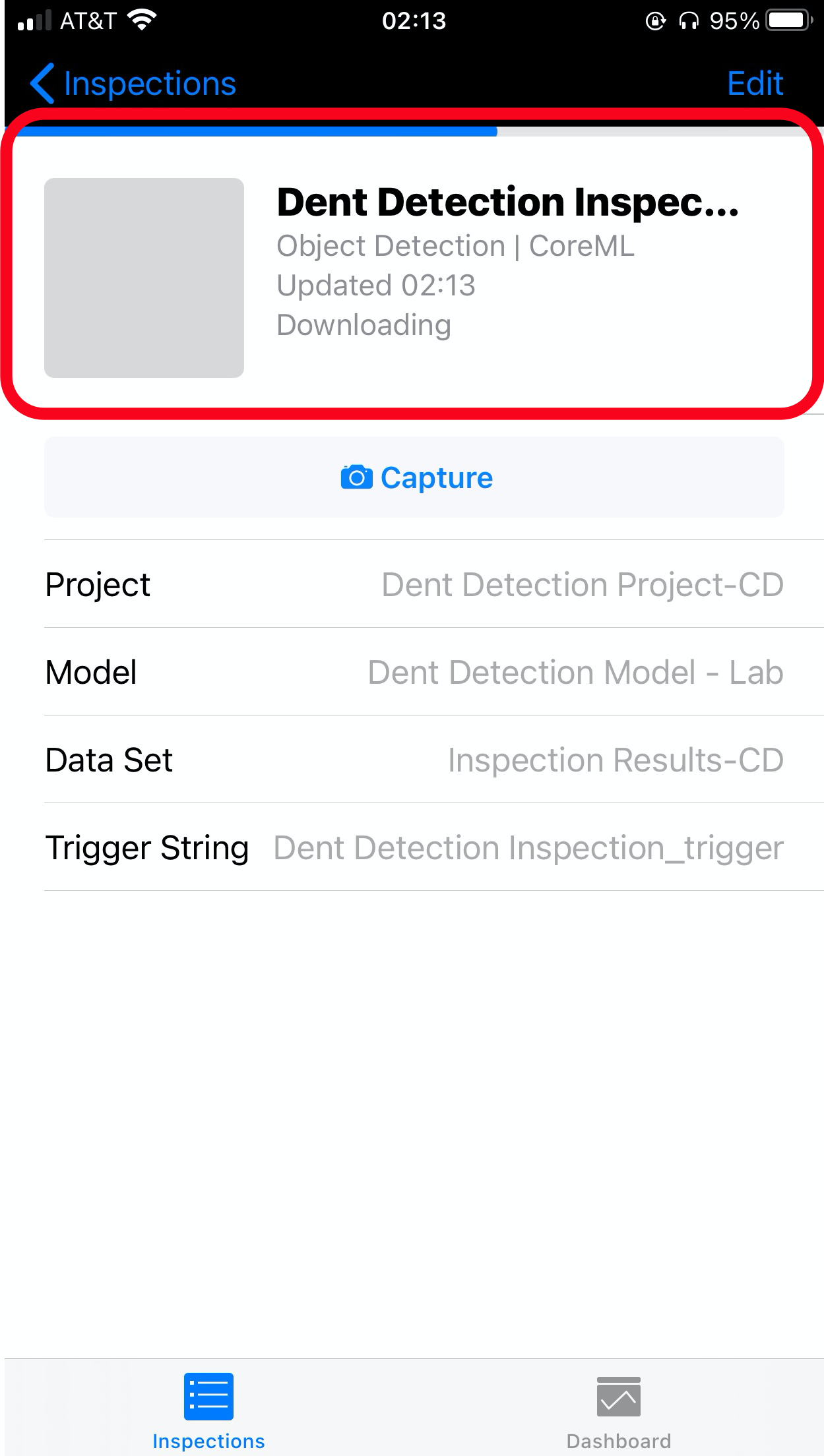Tap the camera icon in Capture

[356, 477]
